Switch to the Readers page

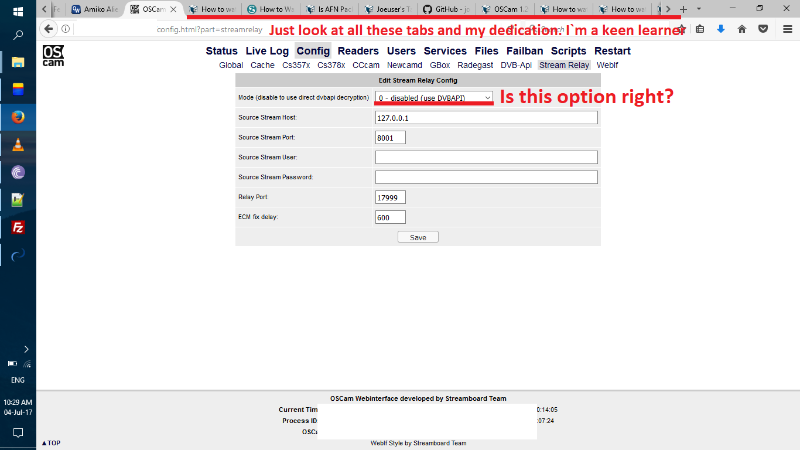[358, 51]
